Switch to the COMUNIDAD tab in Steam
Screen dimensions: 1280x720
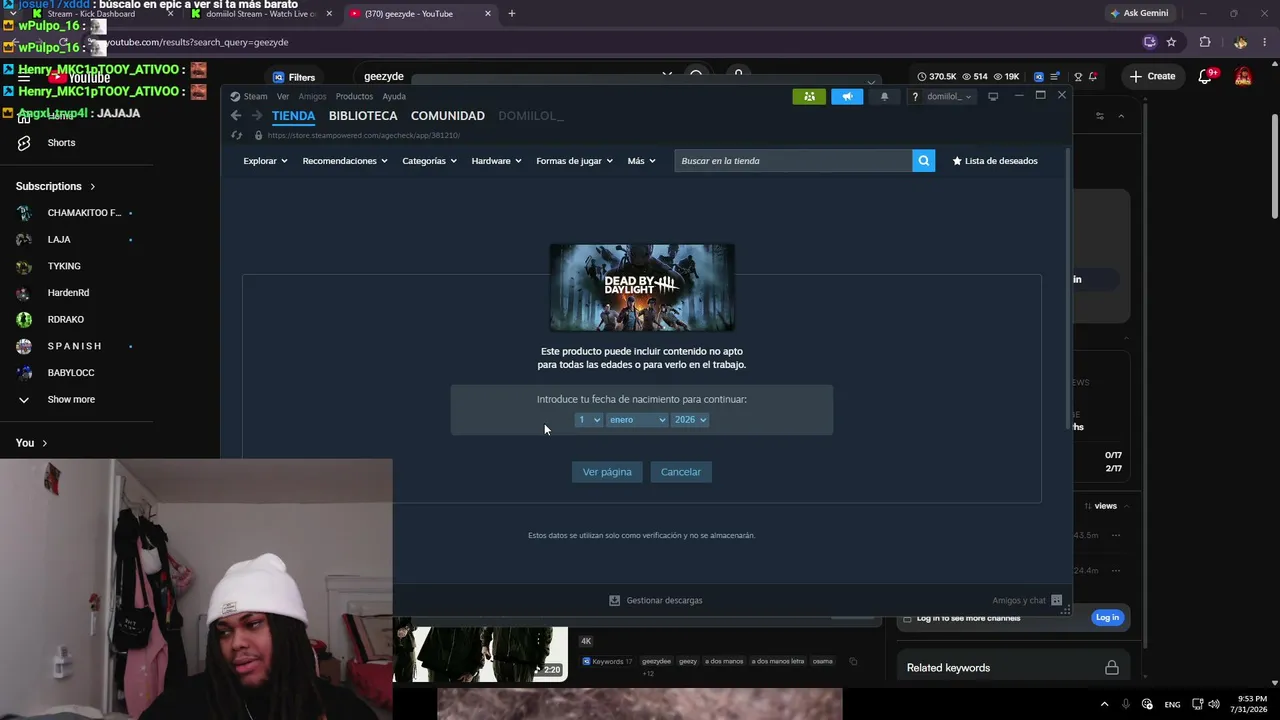[448, 116]
